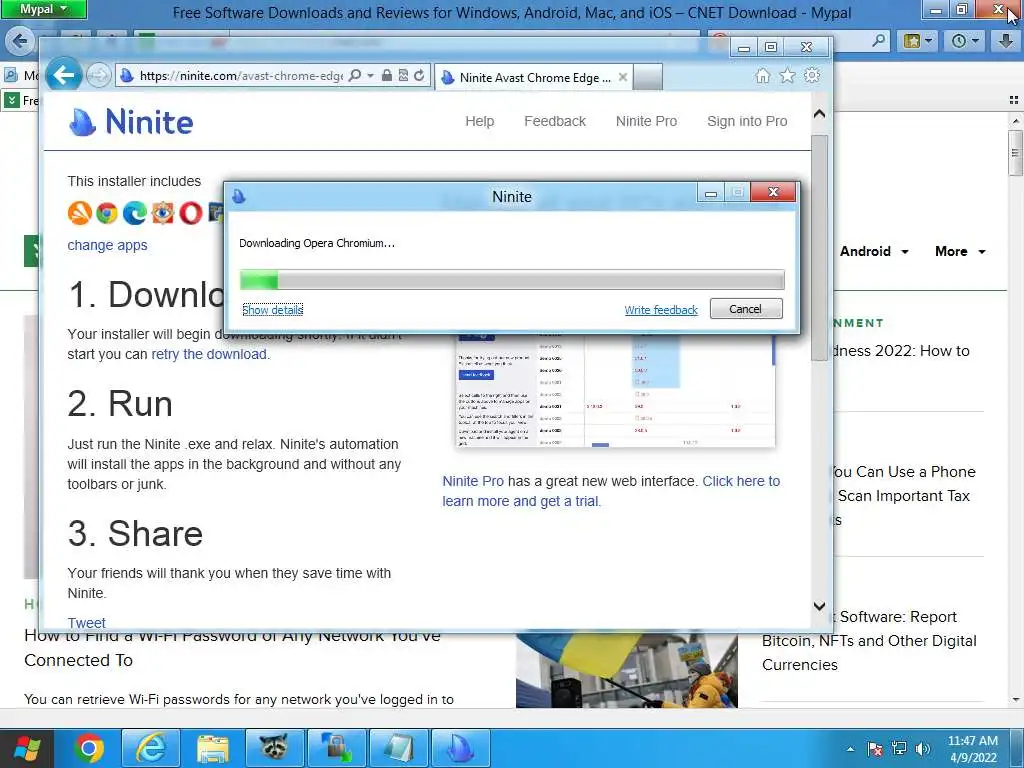
Task: Click the taskbar clock showing 11:47 AM
Action: tap(973, 749)
